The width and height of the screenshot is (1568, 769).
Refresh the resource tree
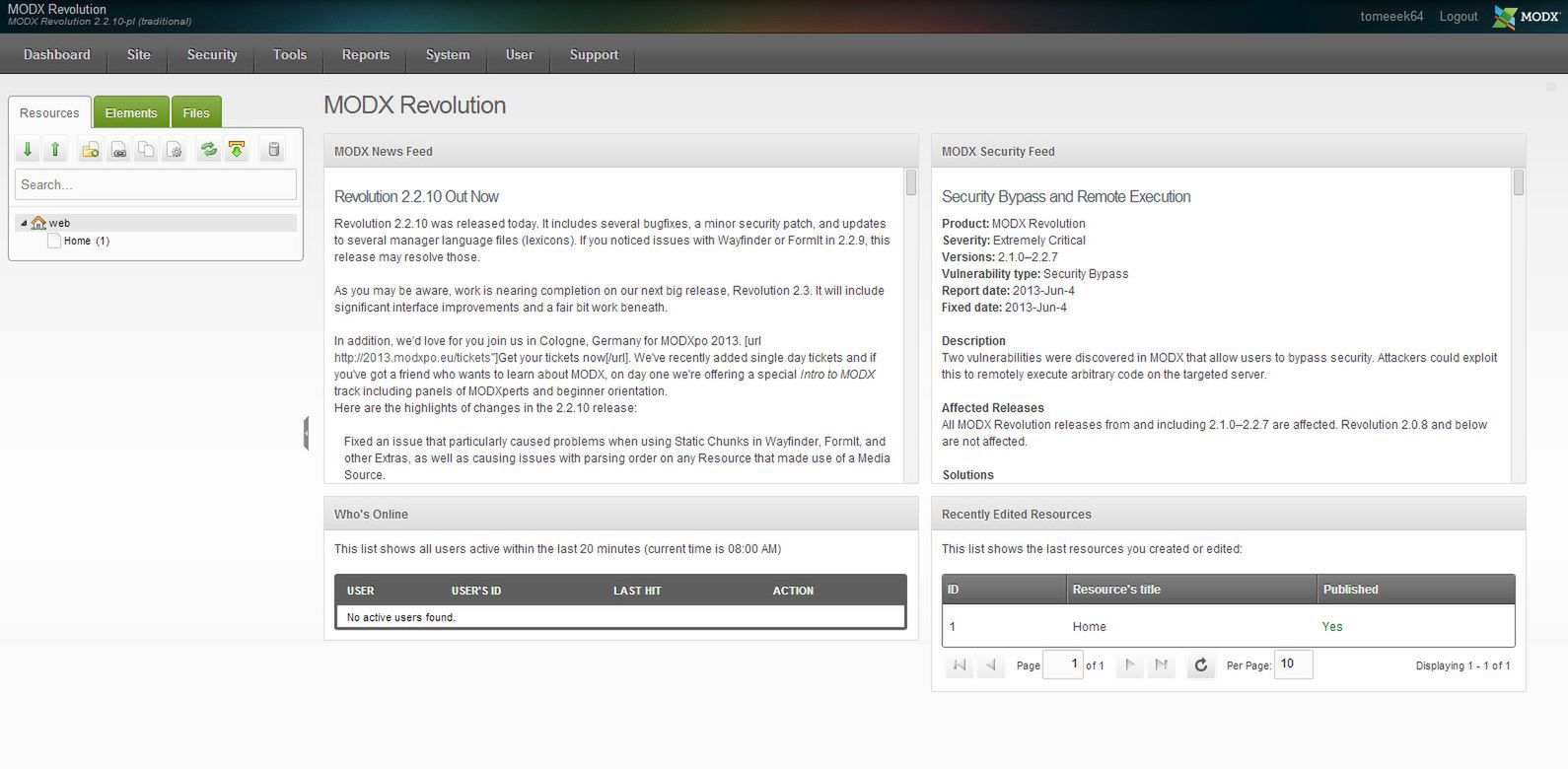point(209,150)
